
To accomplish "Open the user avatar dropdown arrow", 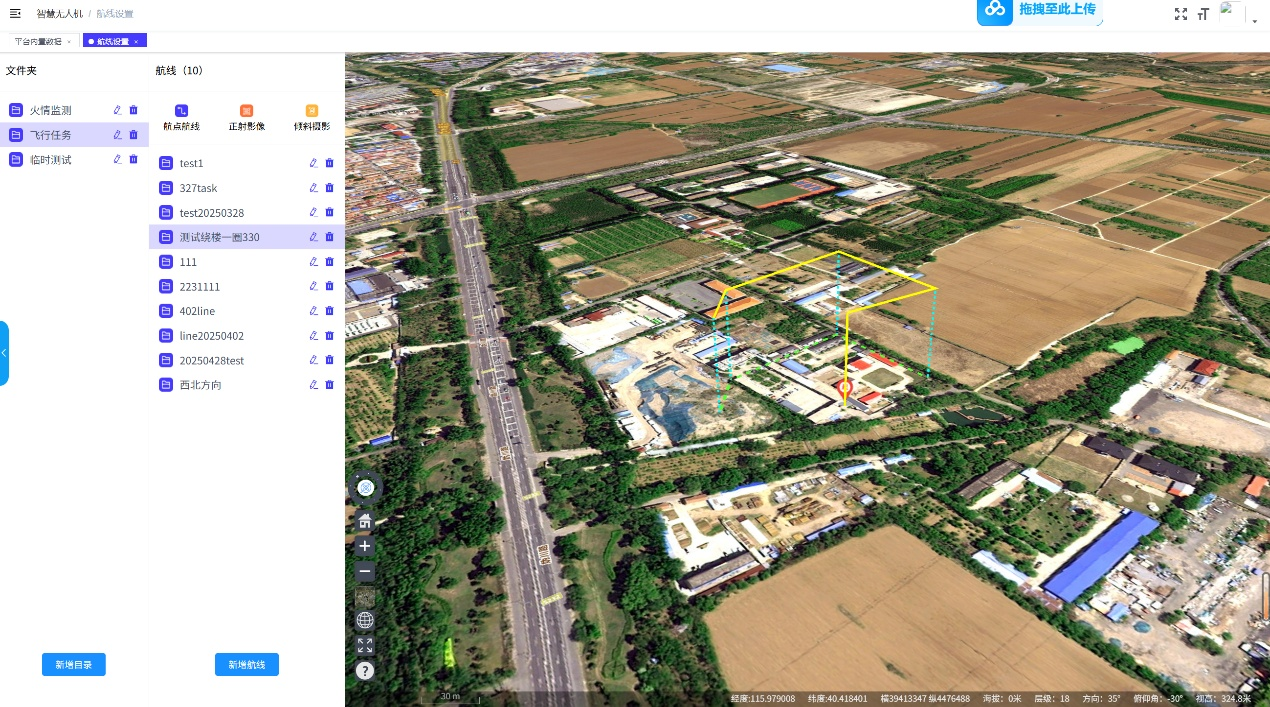I will click(1255, 20).
